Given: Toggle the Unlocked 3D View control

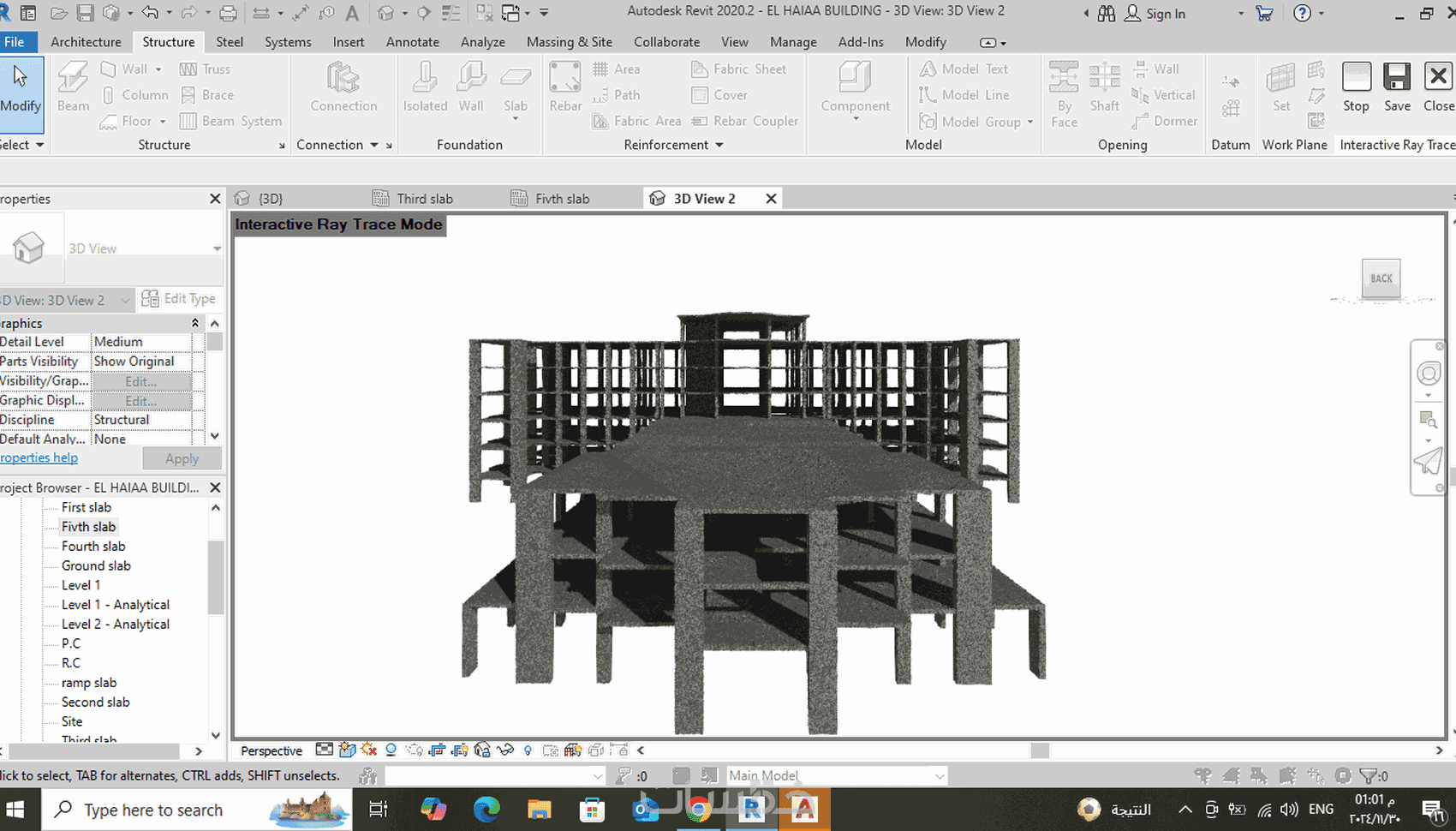Looking at the screenshot, I should coord(482,750).
